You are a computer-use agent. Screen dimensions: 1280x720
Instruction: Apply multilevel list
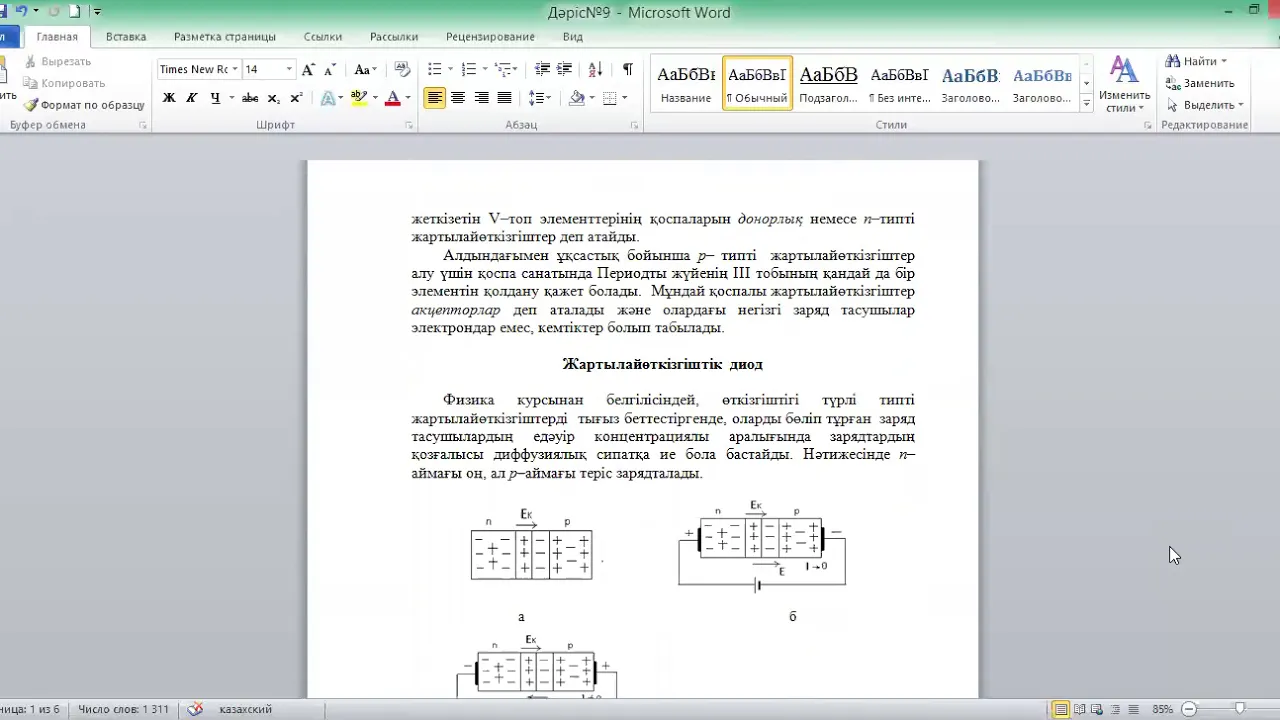click(503, 69)
